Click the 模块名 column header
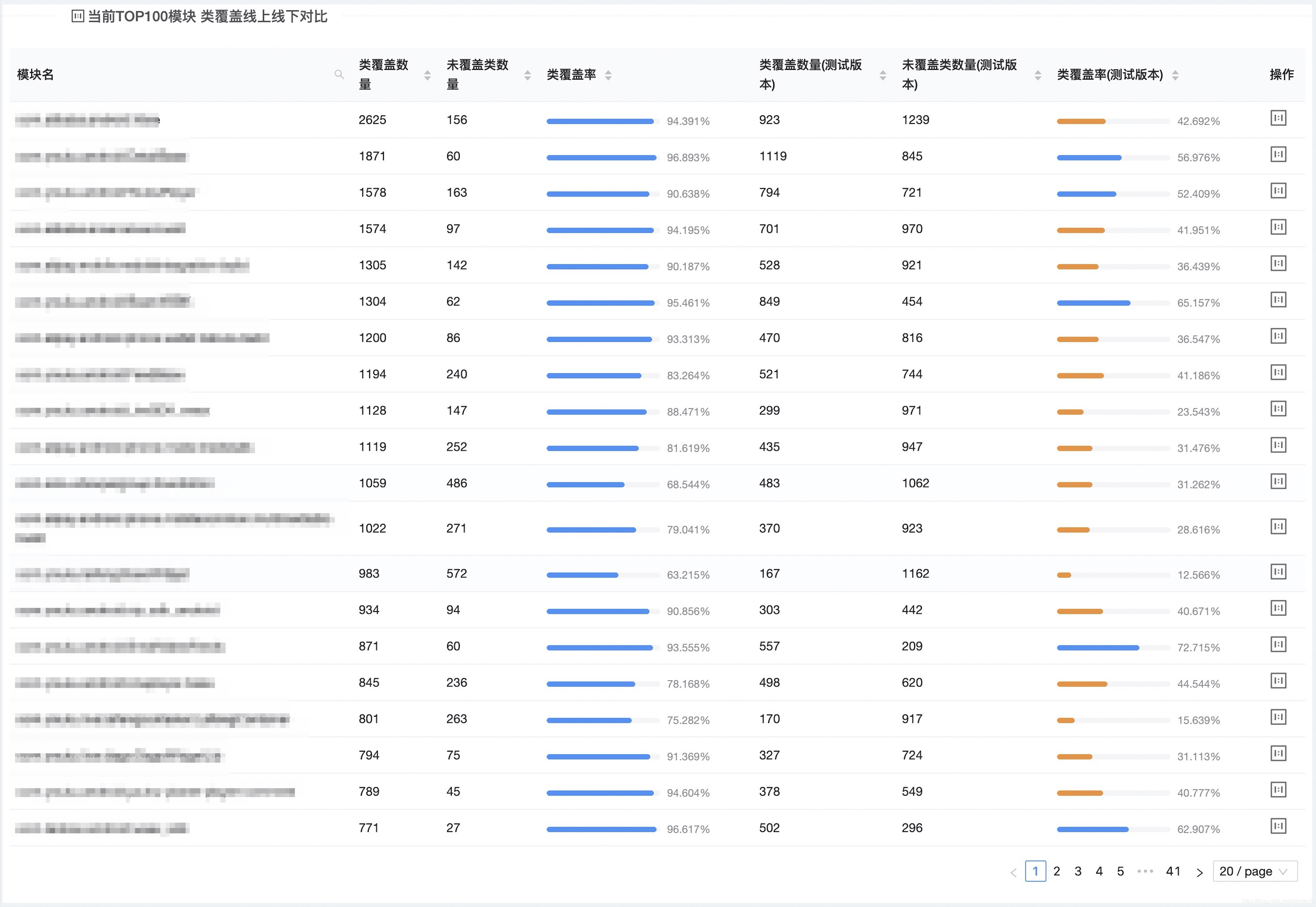The image size is (1316, 907). (x=35, y=74)
